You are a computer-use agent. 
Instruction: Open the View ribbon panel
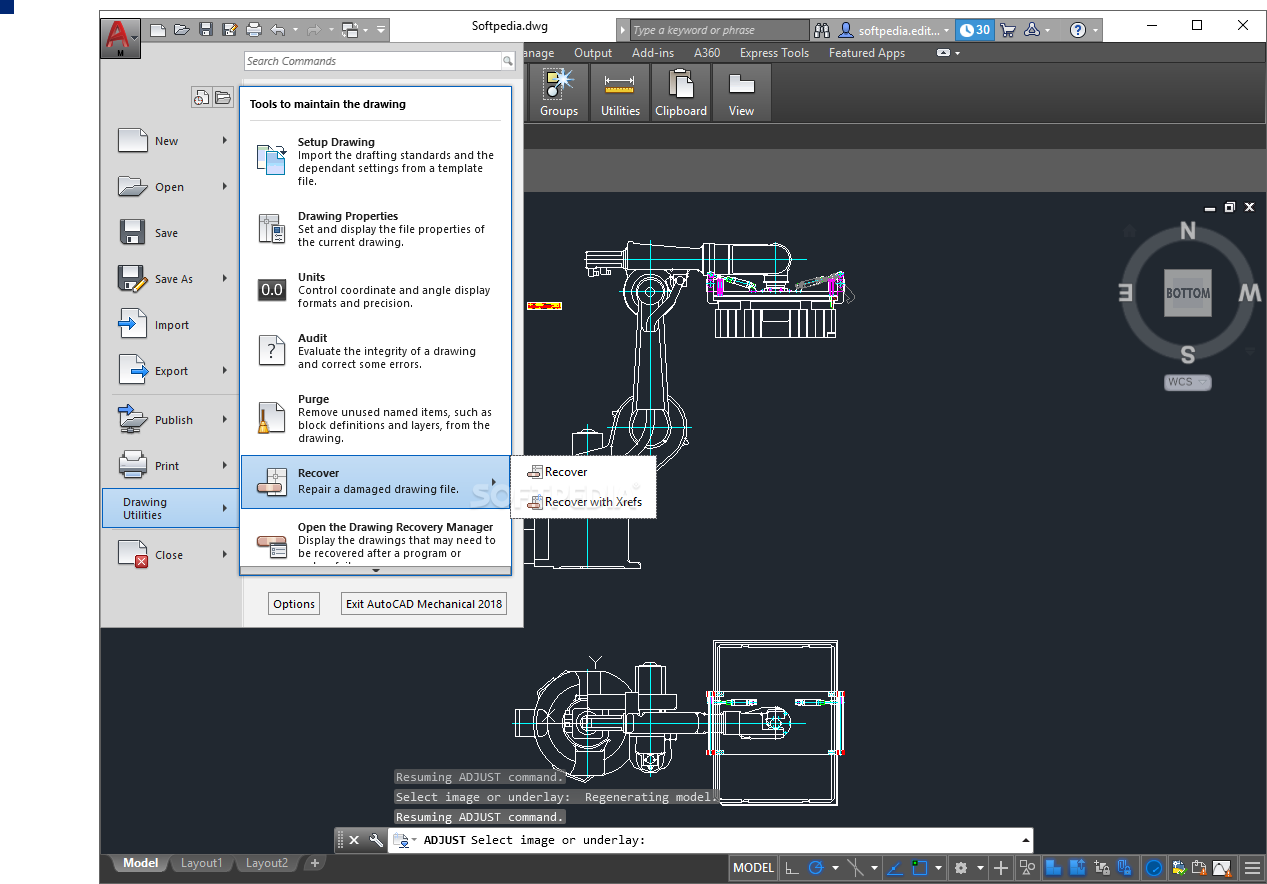741,92
